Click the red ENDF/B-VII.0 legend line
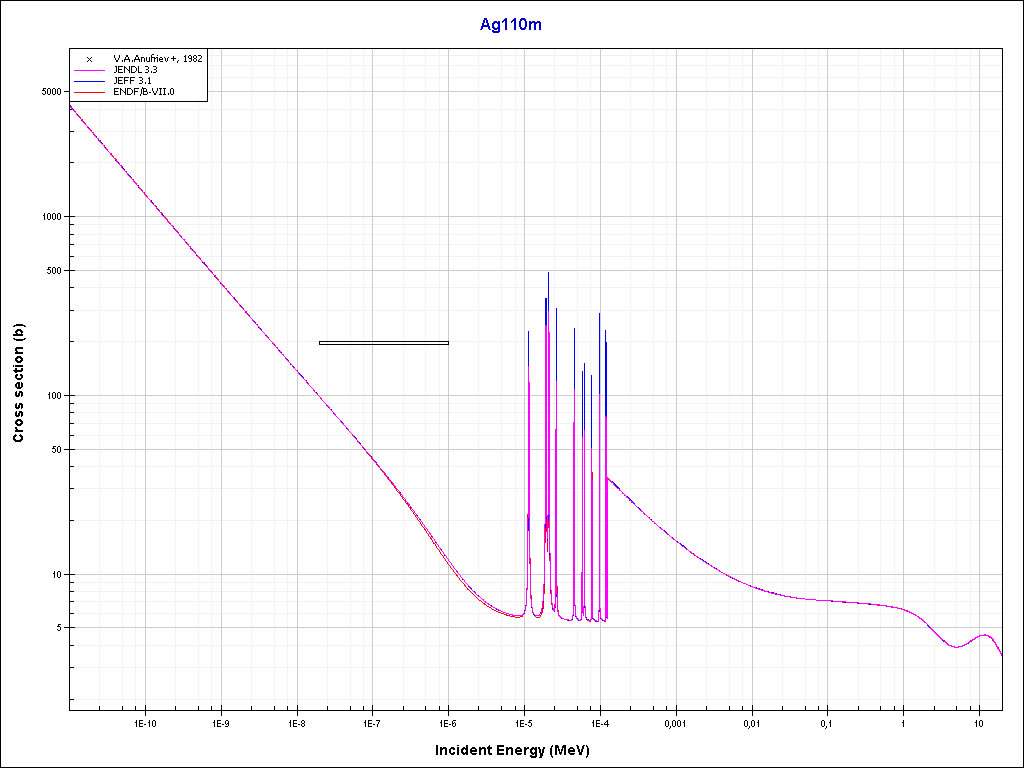The image size is (1024, 768). [x=89, y=92]
